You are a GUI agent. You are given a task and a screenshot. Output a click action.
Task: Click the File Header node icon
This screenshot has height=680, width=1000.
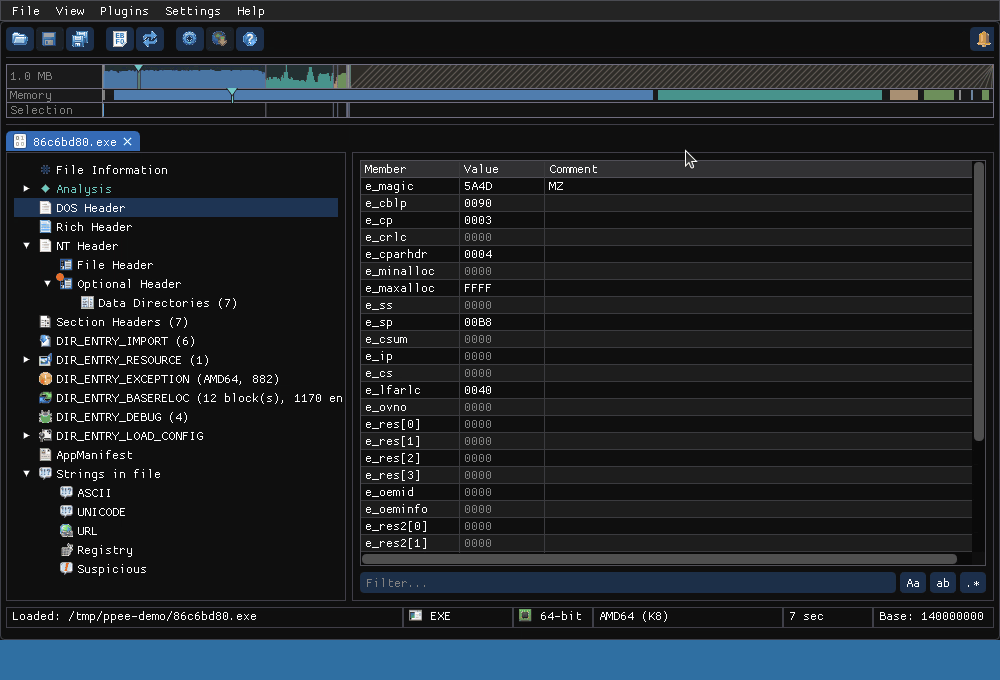(66, 265)
